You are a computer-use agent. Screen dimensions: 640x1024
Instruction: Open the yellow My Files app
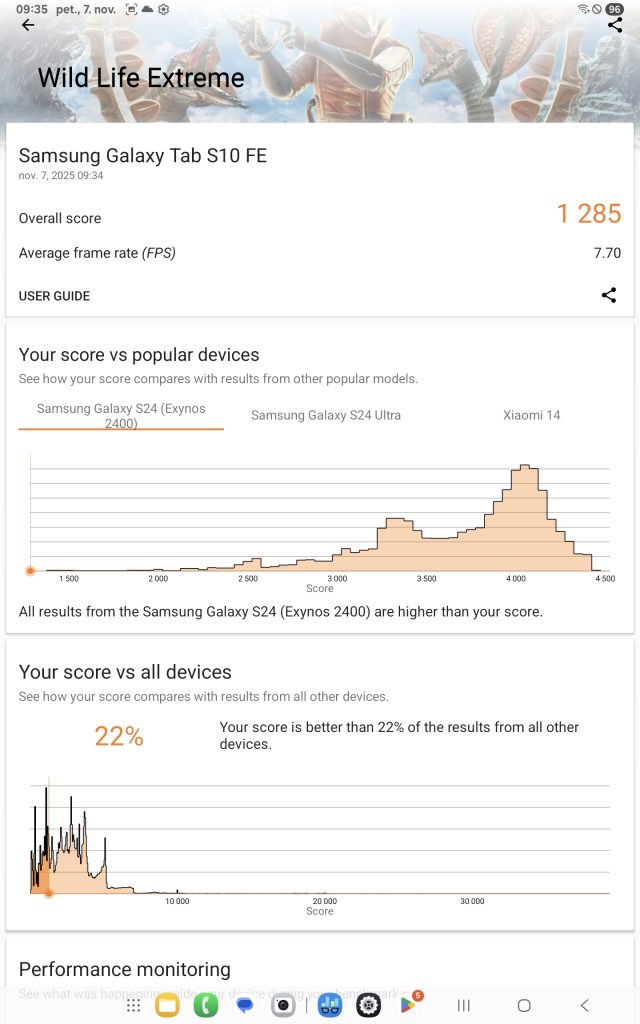pos(167,1005)
